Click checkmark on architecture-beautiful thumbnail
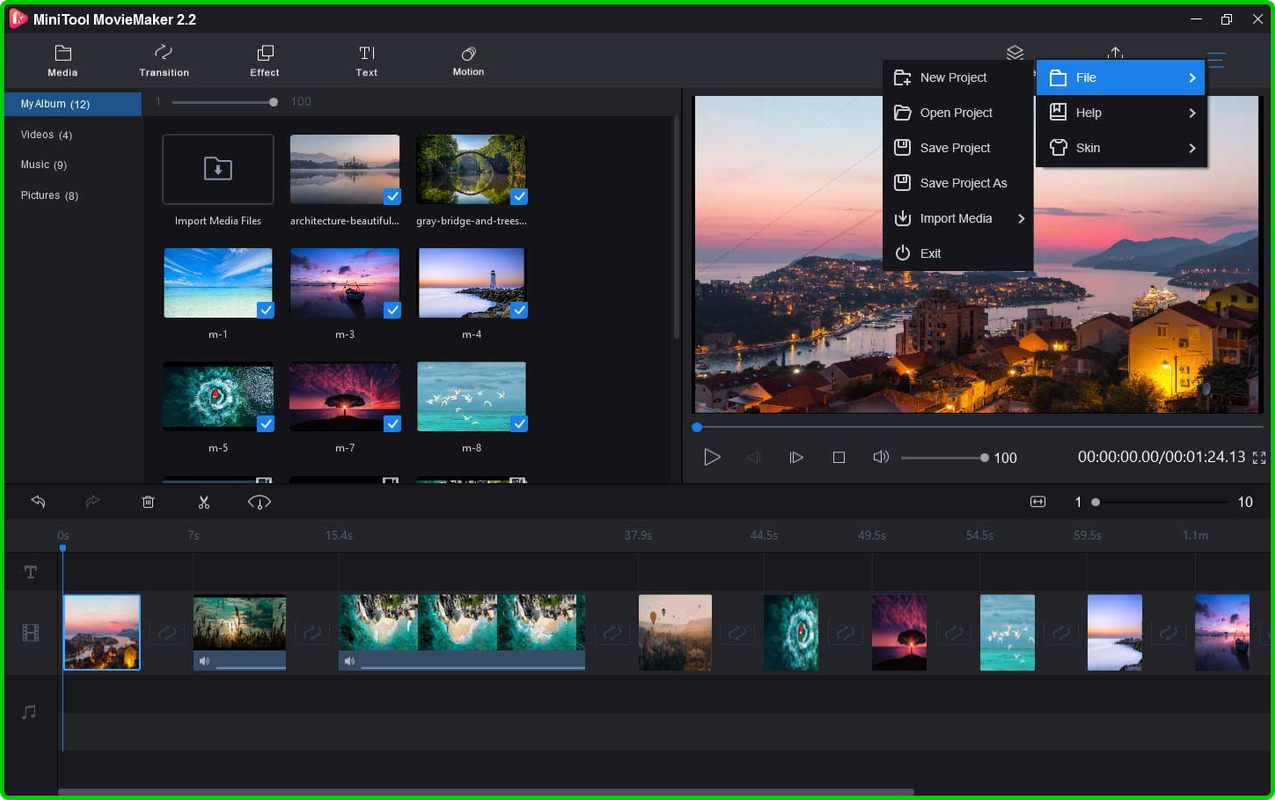1275x800 pixels. [x=392, y=197]
